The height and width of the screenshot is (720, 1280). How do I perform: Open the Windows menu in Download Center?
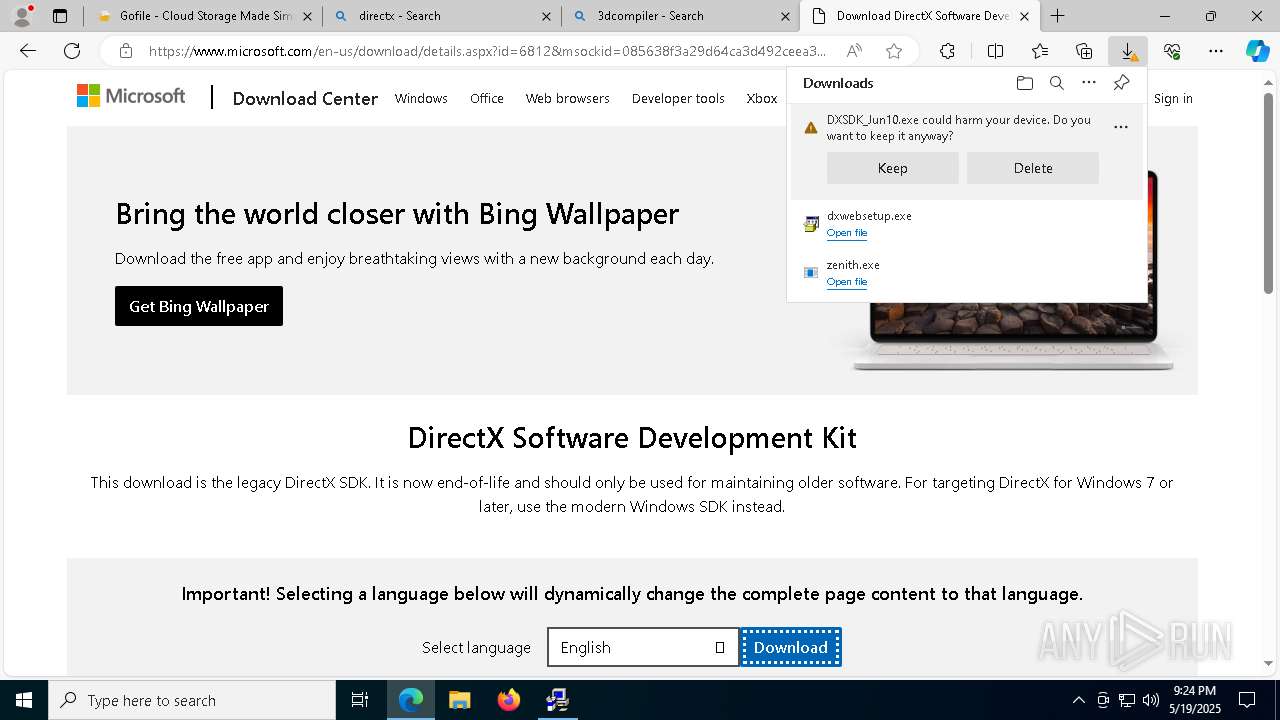pos(421,98)
